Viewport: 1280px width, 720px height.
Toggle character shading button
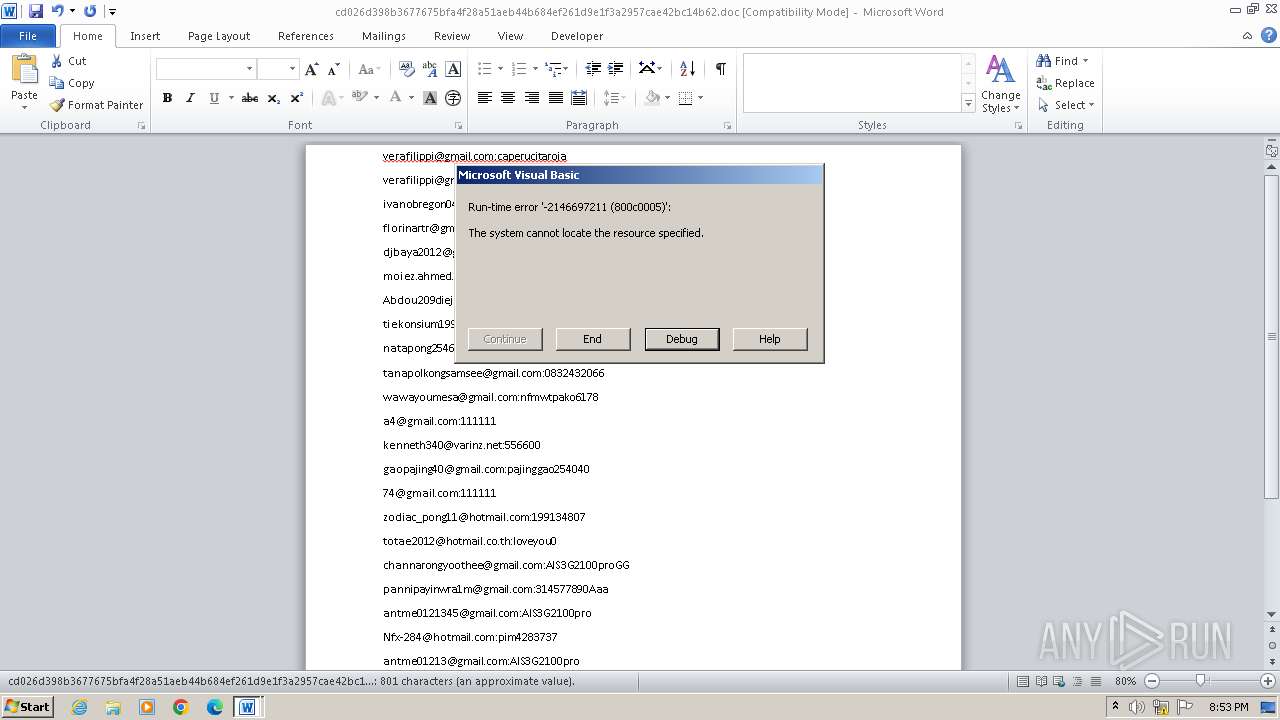tap(430, 98)
